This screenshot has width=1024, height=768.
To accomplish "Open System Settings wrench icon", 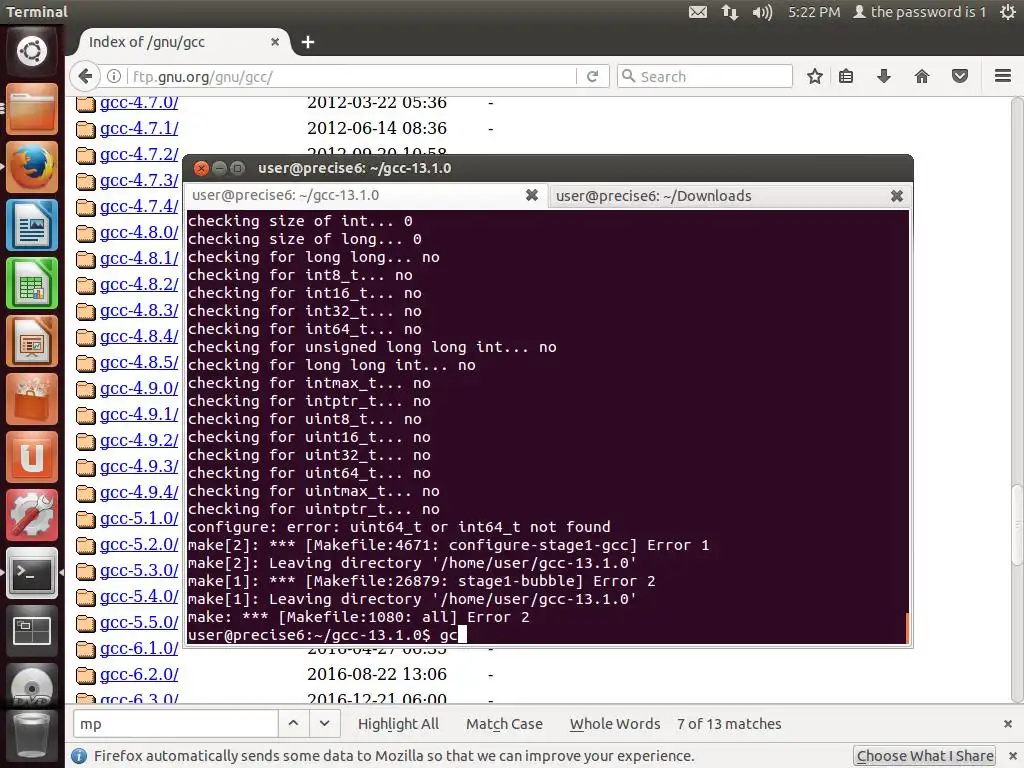I will [31, 515].
